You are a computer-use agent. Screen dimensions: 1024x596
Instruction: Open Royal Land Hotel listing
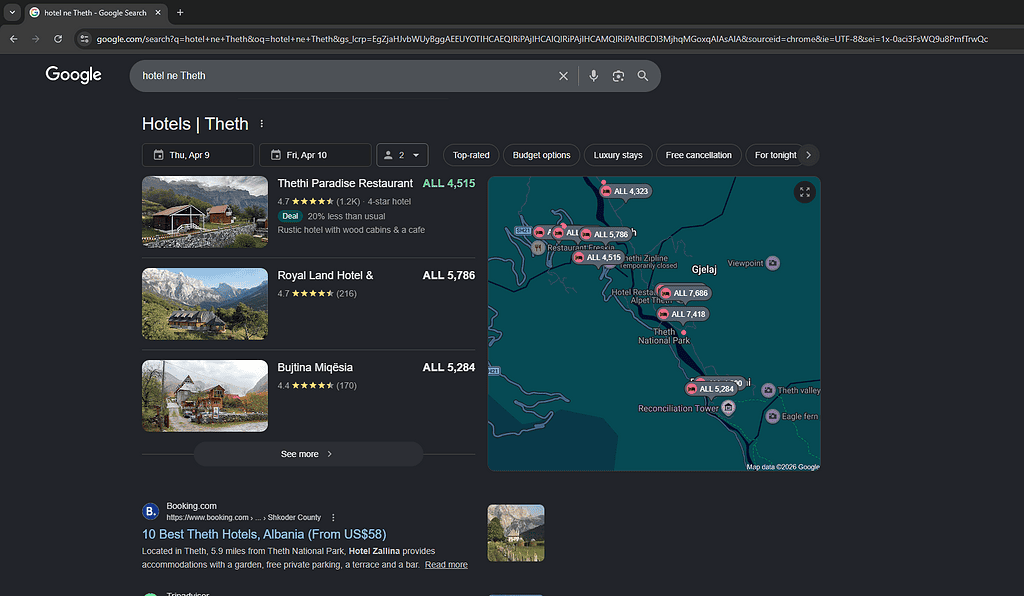pyautogui.click(x=325, y=275)
